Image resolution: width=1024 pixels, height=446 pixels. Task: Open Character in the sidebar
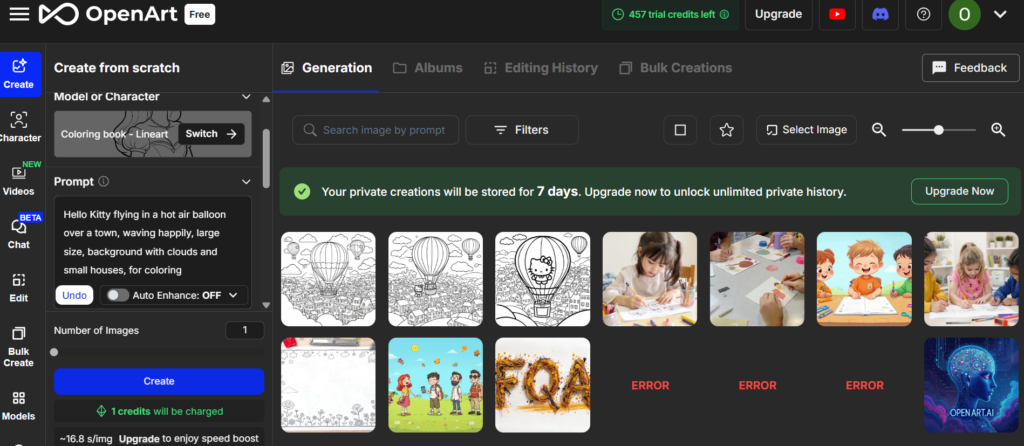(x=18, y=127)
